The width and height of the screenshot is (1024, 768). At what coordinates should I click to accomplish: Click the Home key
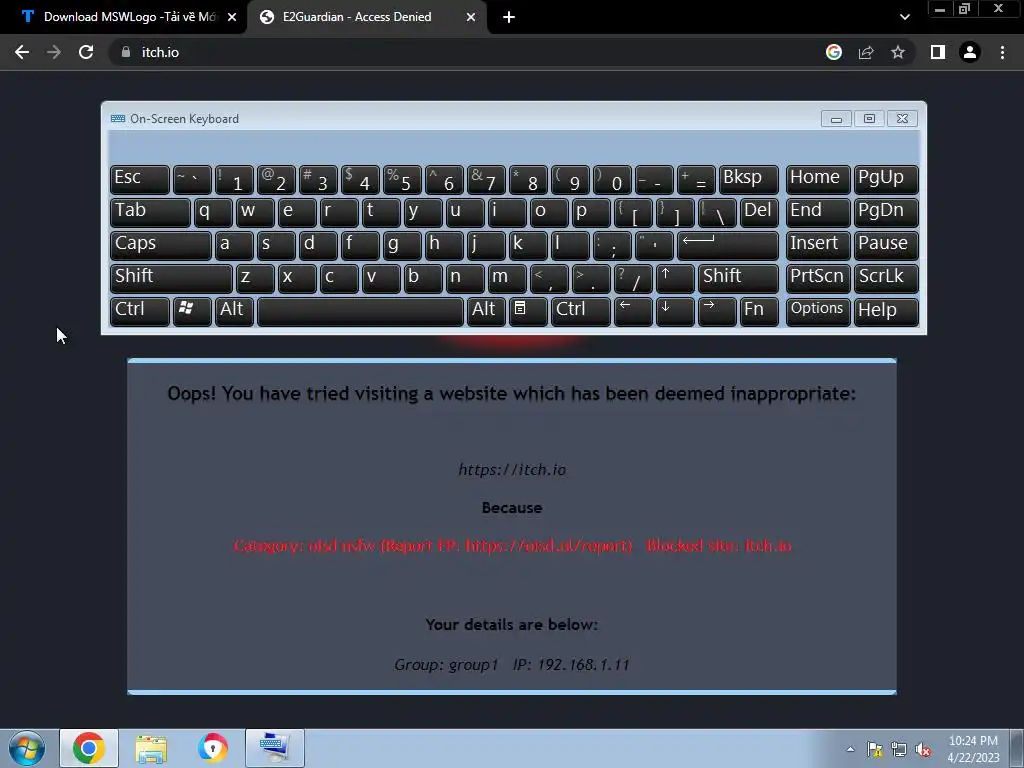[x=818, y=179]
